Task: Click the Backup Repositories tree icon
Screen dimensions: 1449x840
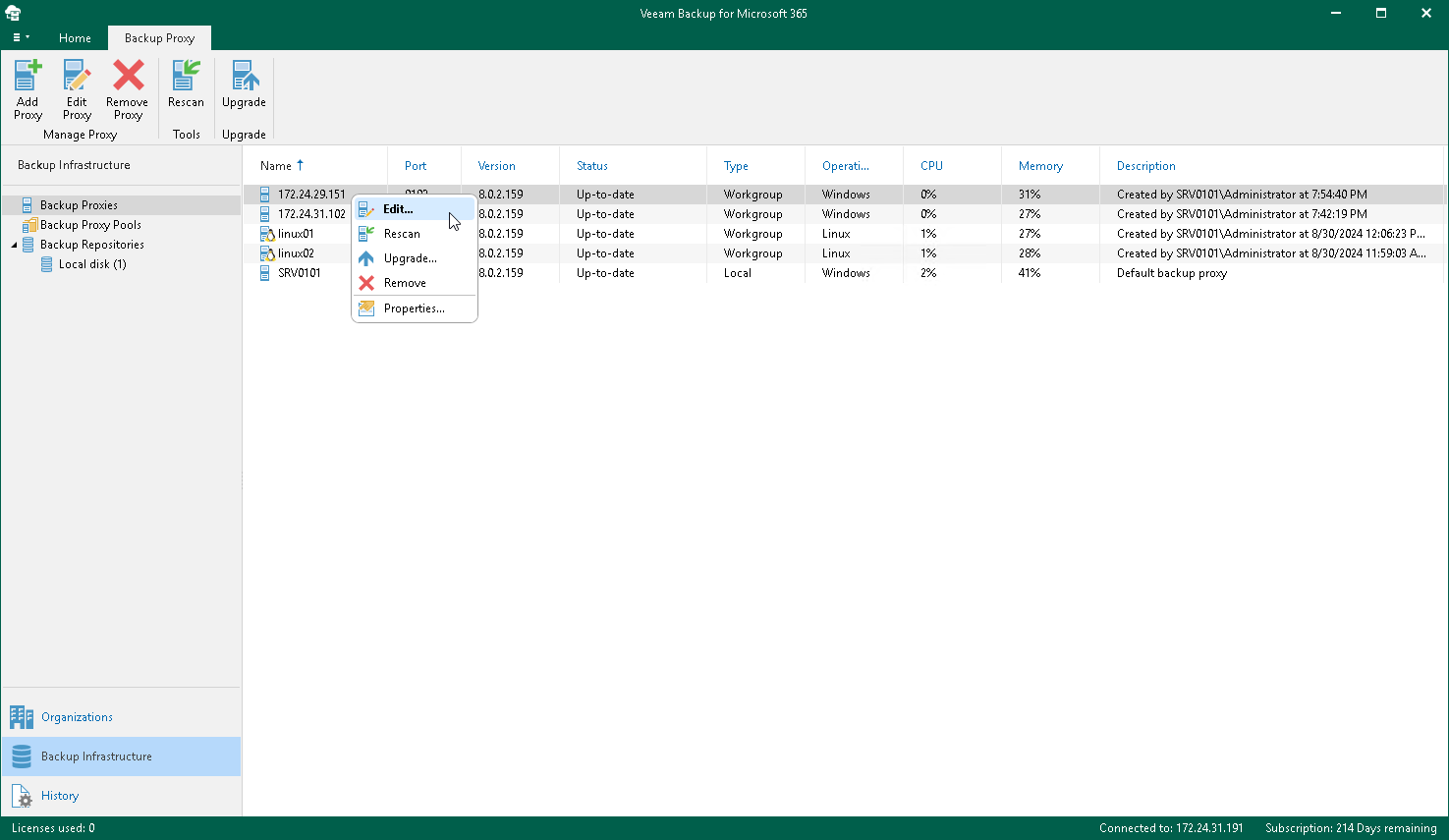Action: pyautogui.click(x=28, y=245)
